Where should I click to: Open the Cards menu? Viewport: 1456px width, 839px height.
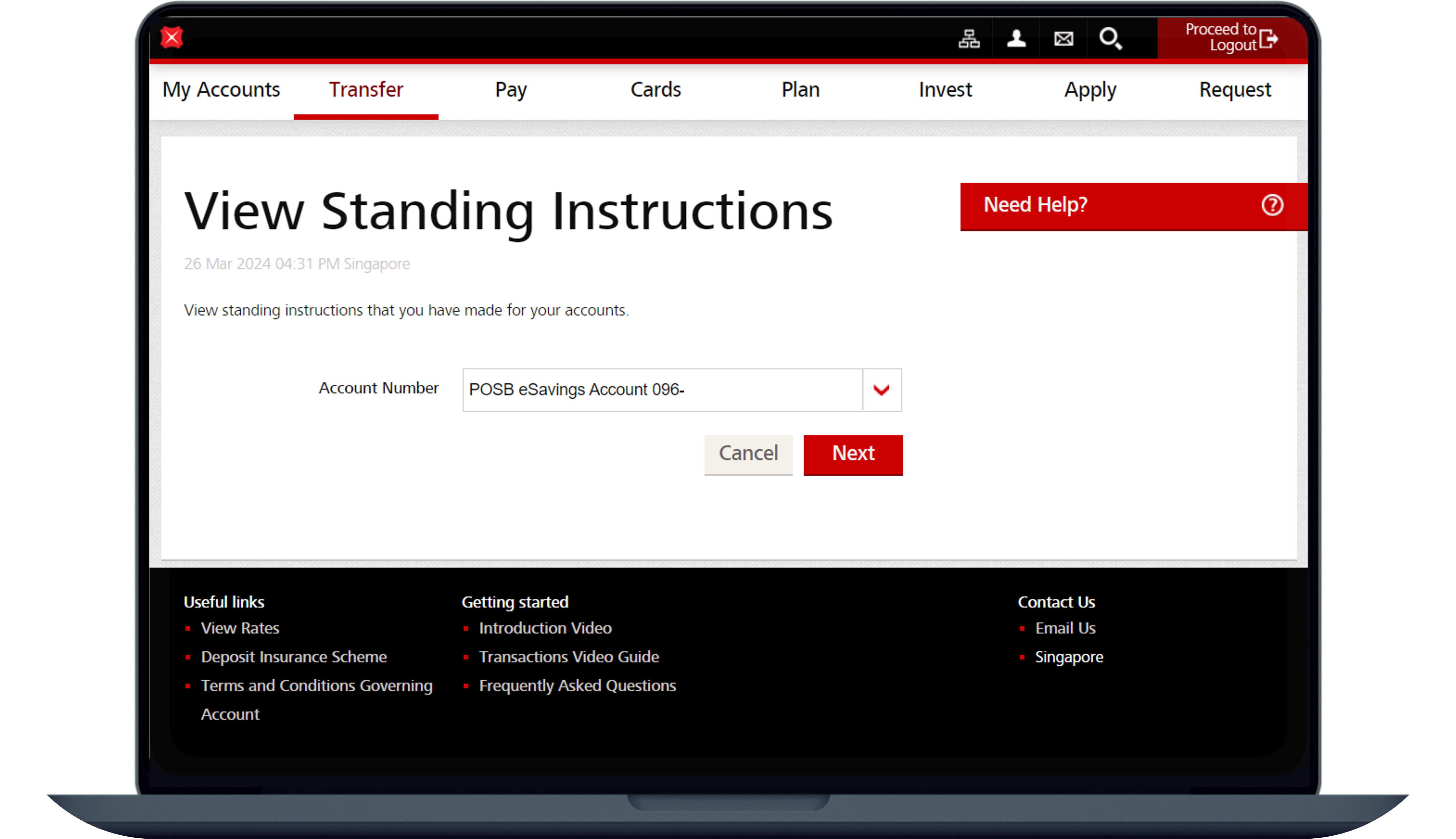655,90
